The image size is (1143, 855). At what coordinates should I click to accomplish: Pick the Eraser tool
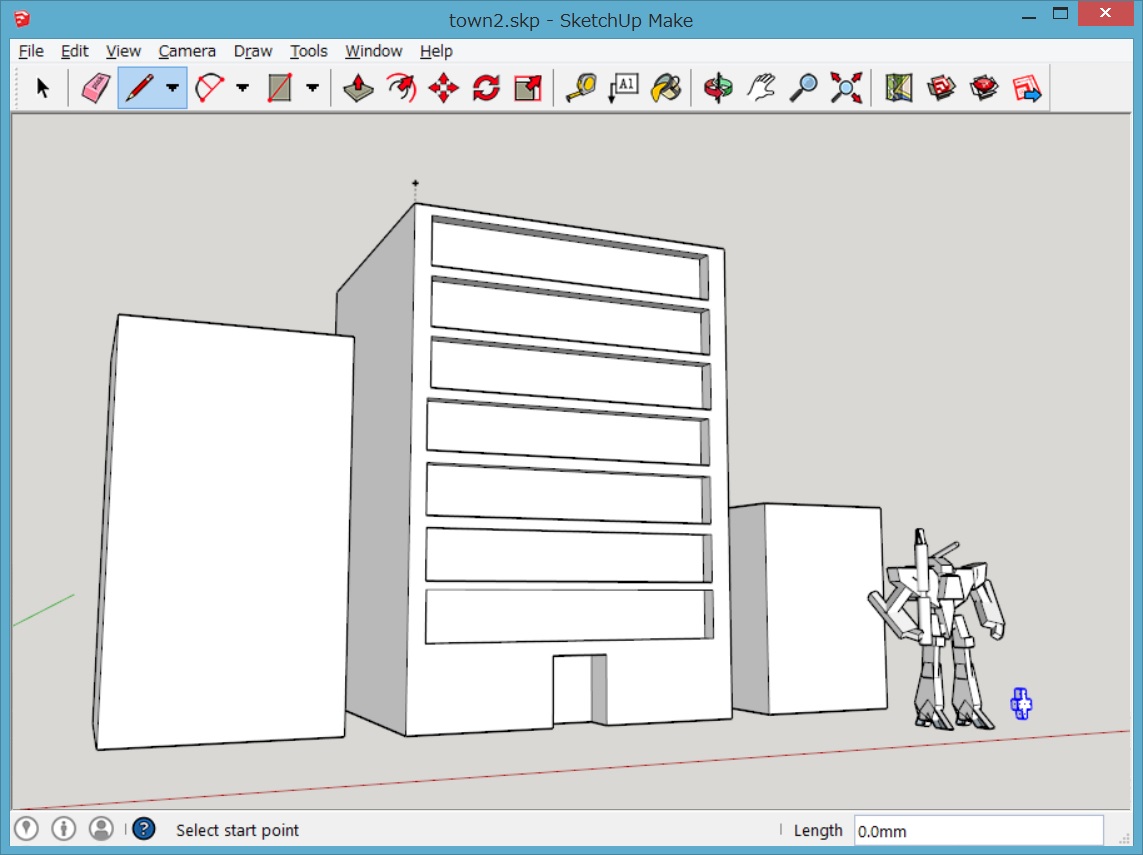95,88
